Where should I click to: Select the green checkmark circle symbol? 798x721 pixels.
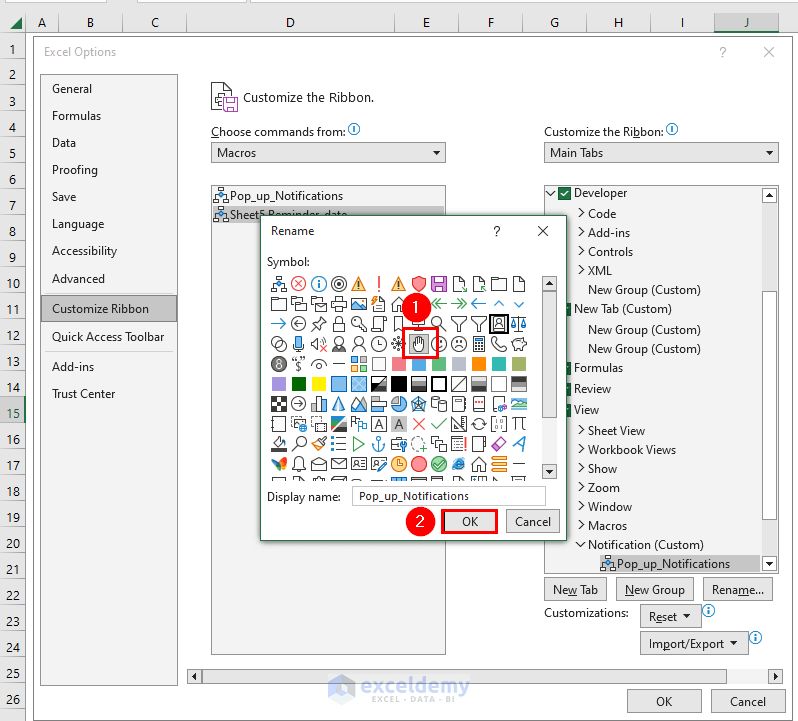coord(439,464)
